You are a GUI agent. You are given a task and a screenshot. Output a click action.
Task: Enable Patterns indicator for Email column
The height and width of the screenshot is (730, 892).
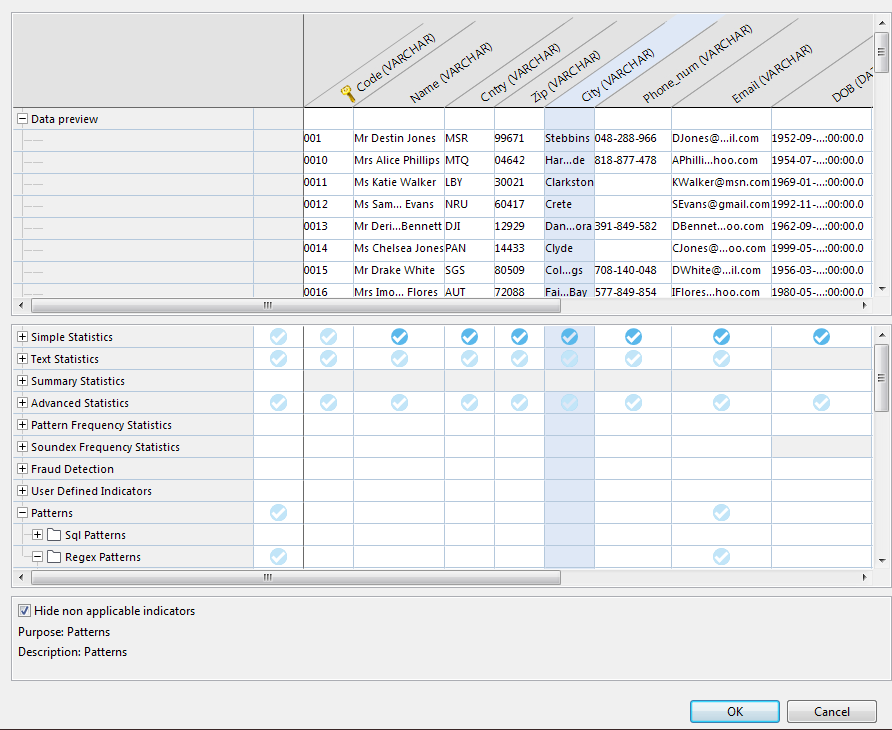[721, 512]
